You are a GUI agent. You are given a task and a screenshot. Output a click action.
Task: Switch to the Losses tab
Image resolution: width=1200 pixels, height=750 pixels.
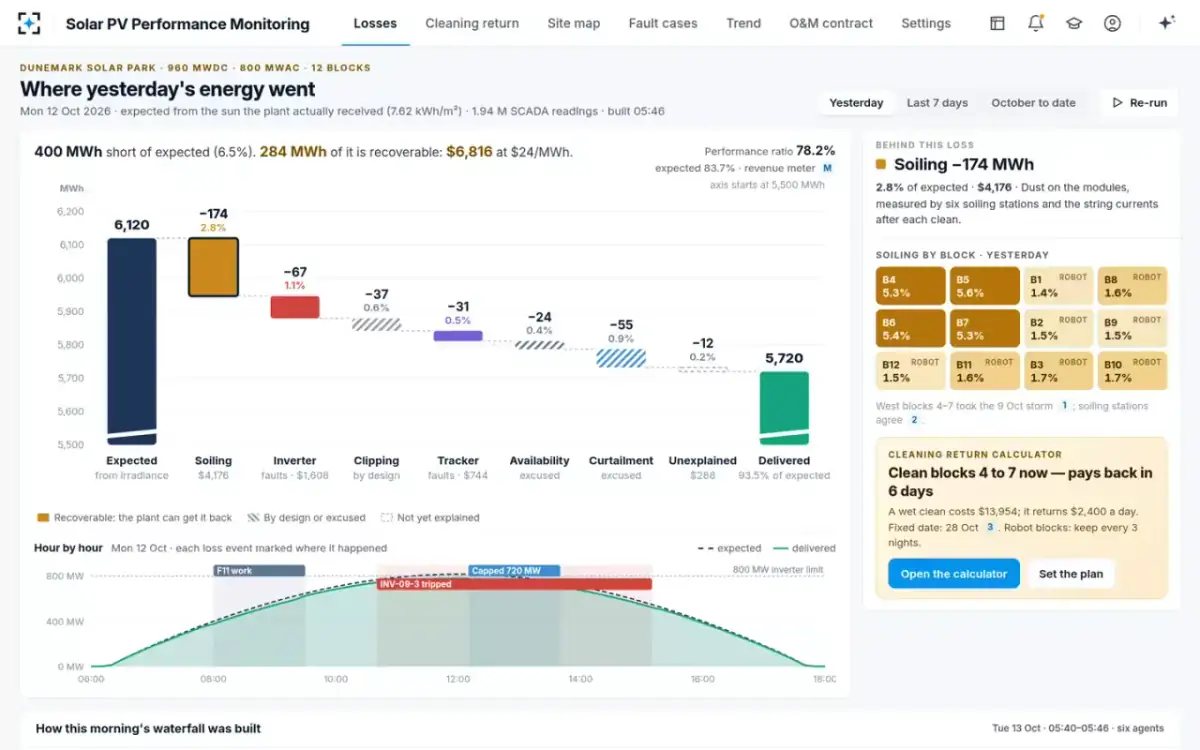click(x=375, y=23)
